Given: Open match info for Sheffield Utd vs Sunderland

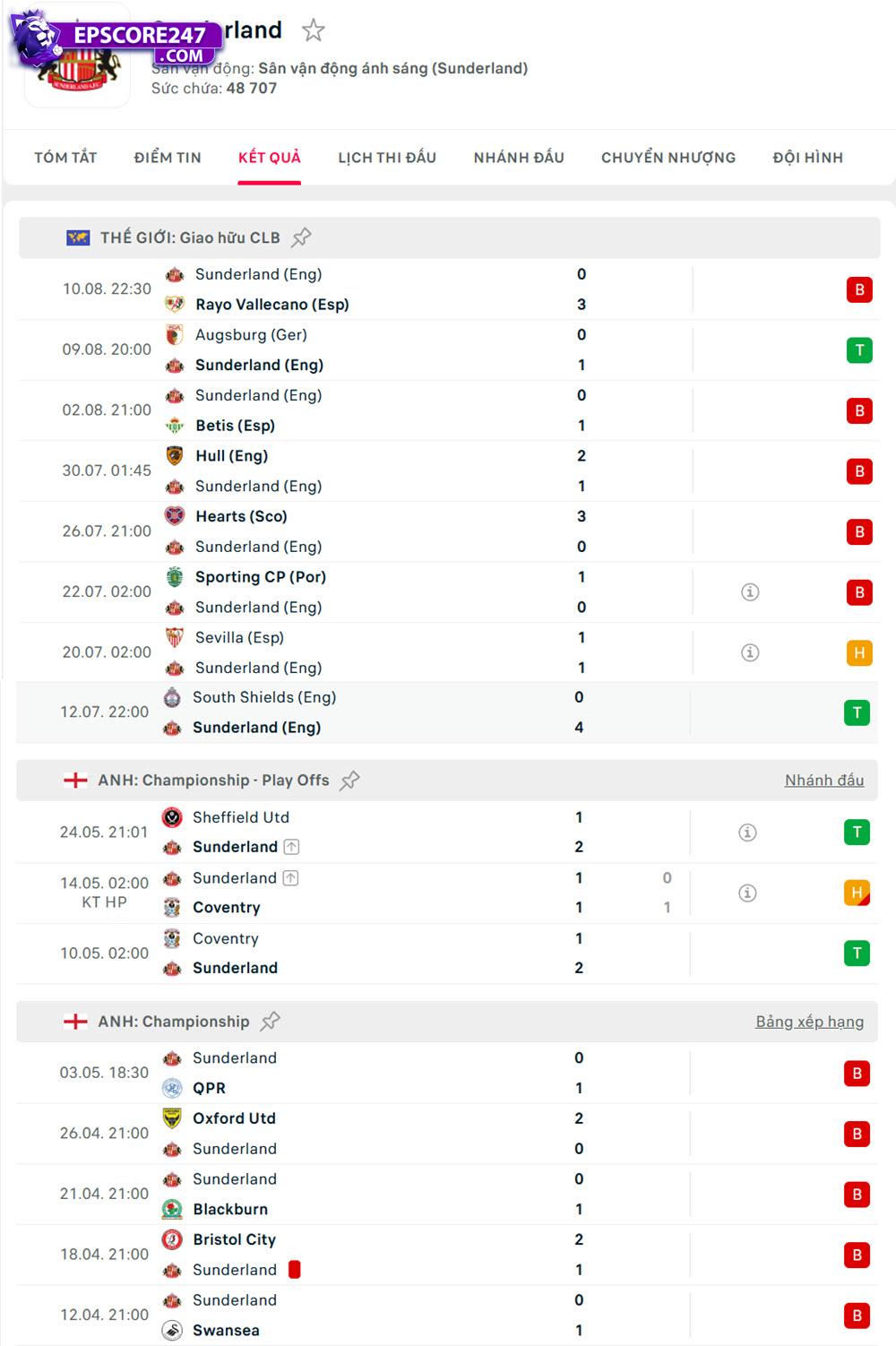Looking at the screenshot, I should [750, 832].
